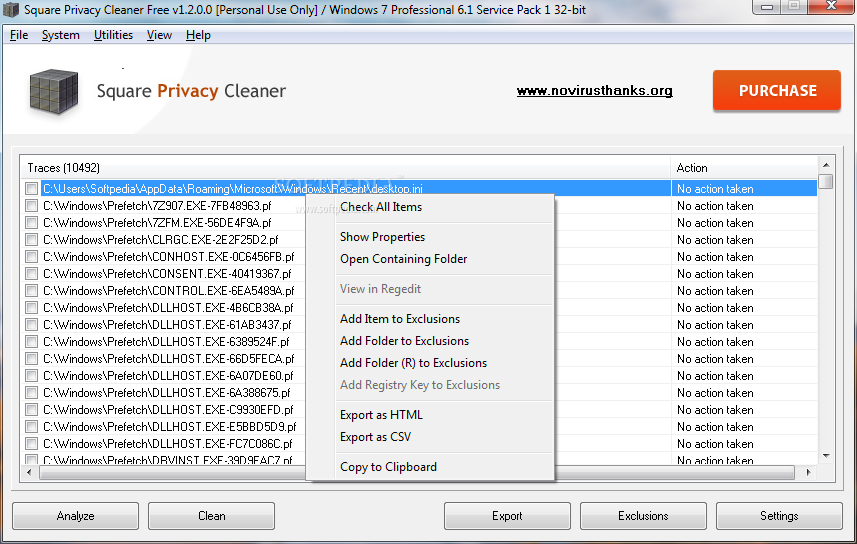Click the Action column header
This screenshot has height=544, width=857.
[x=744, y=168]
